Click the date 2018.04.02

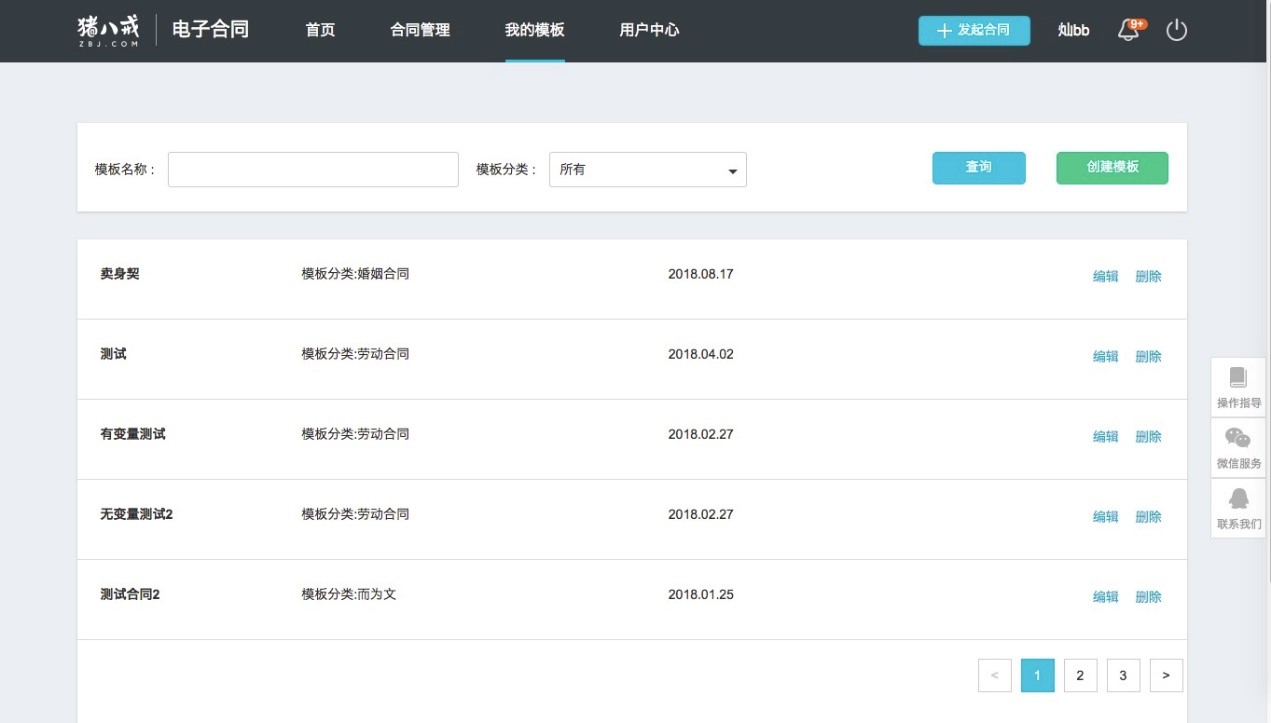701,353
